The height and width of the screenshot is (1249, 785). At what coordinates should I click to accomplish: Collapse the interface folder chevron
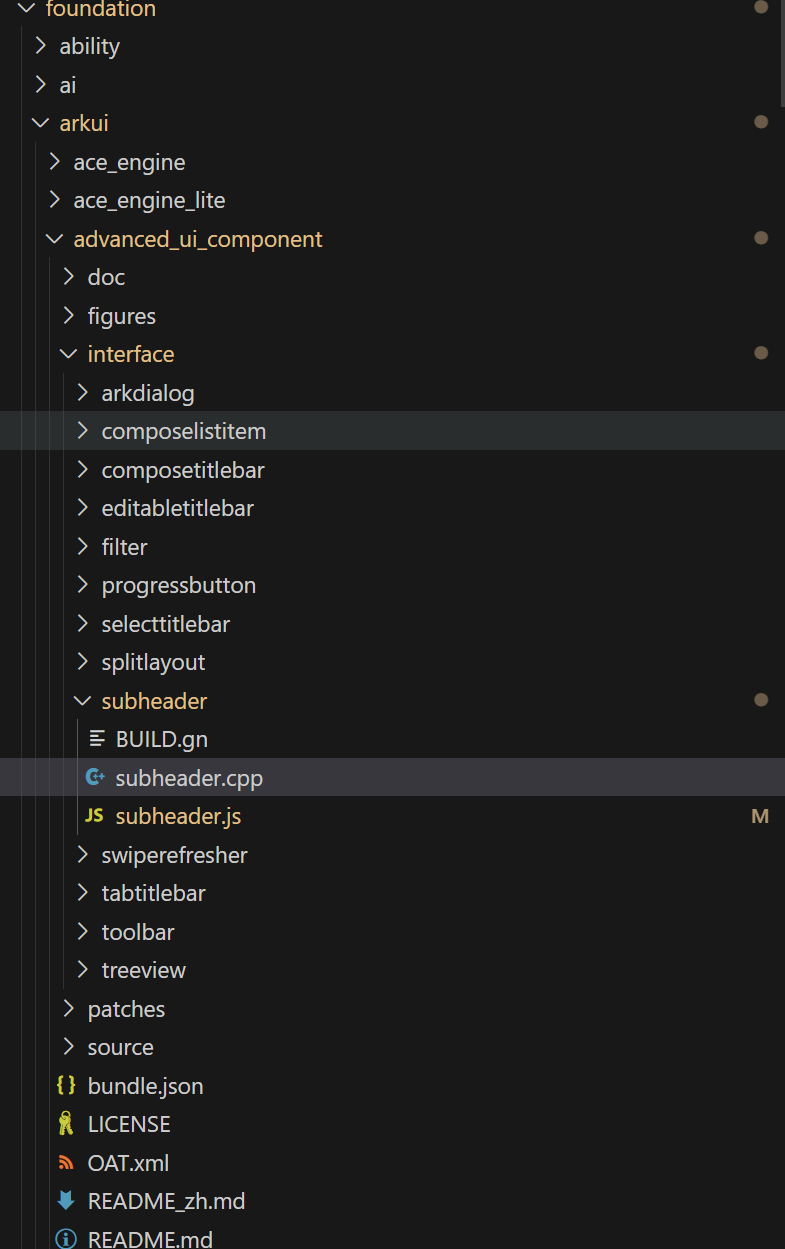click(x=68, y=354)
